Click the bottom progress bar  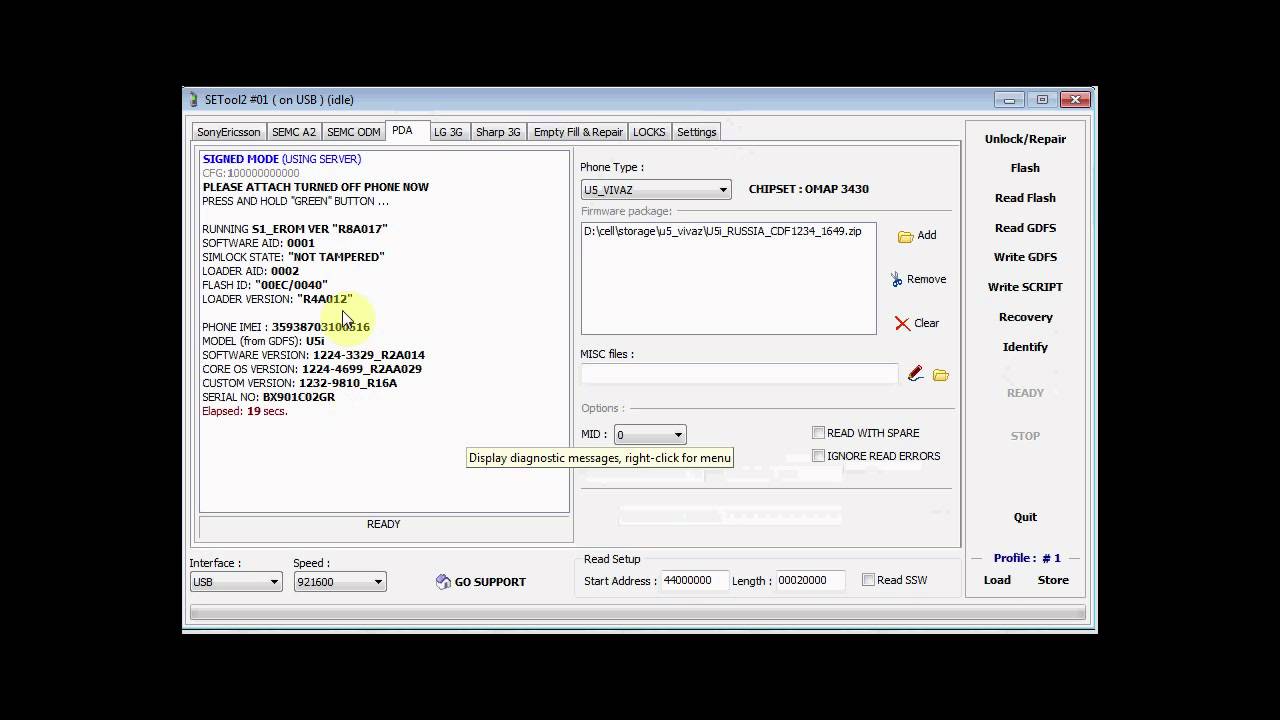click(638, 613)
